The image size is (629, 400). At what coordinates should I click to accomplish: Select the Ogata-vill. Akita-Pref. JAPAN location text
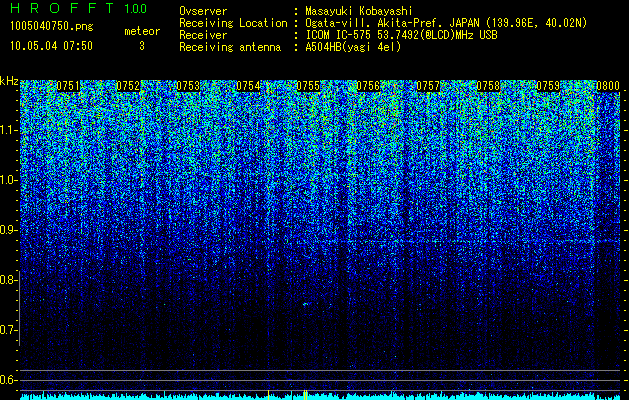pos(446,24)
